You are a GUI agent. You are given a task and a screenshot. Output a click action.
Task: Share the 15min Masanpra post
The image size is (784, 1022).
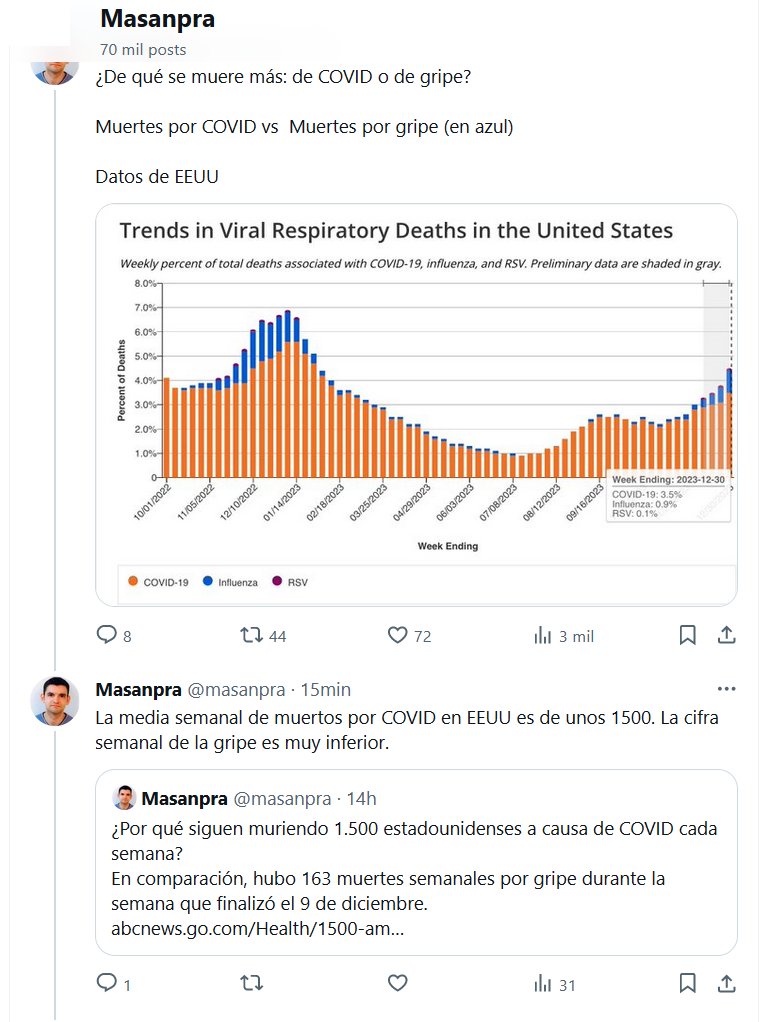click(727, 984)
